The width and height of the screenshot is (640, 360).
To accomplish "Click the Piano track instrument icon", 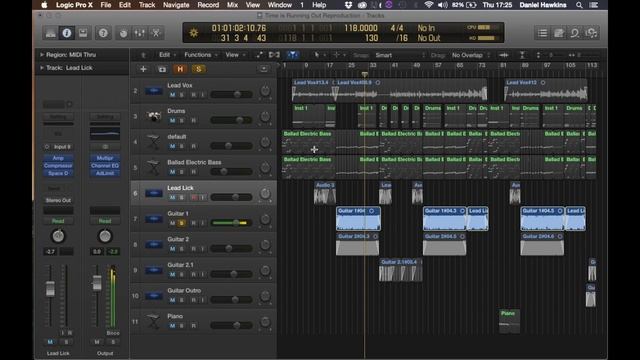I will tap(153, 322).
